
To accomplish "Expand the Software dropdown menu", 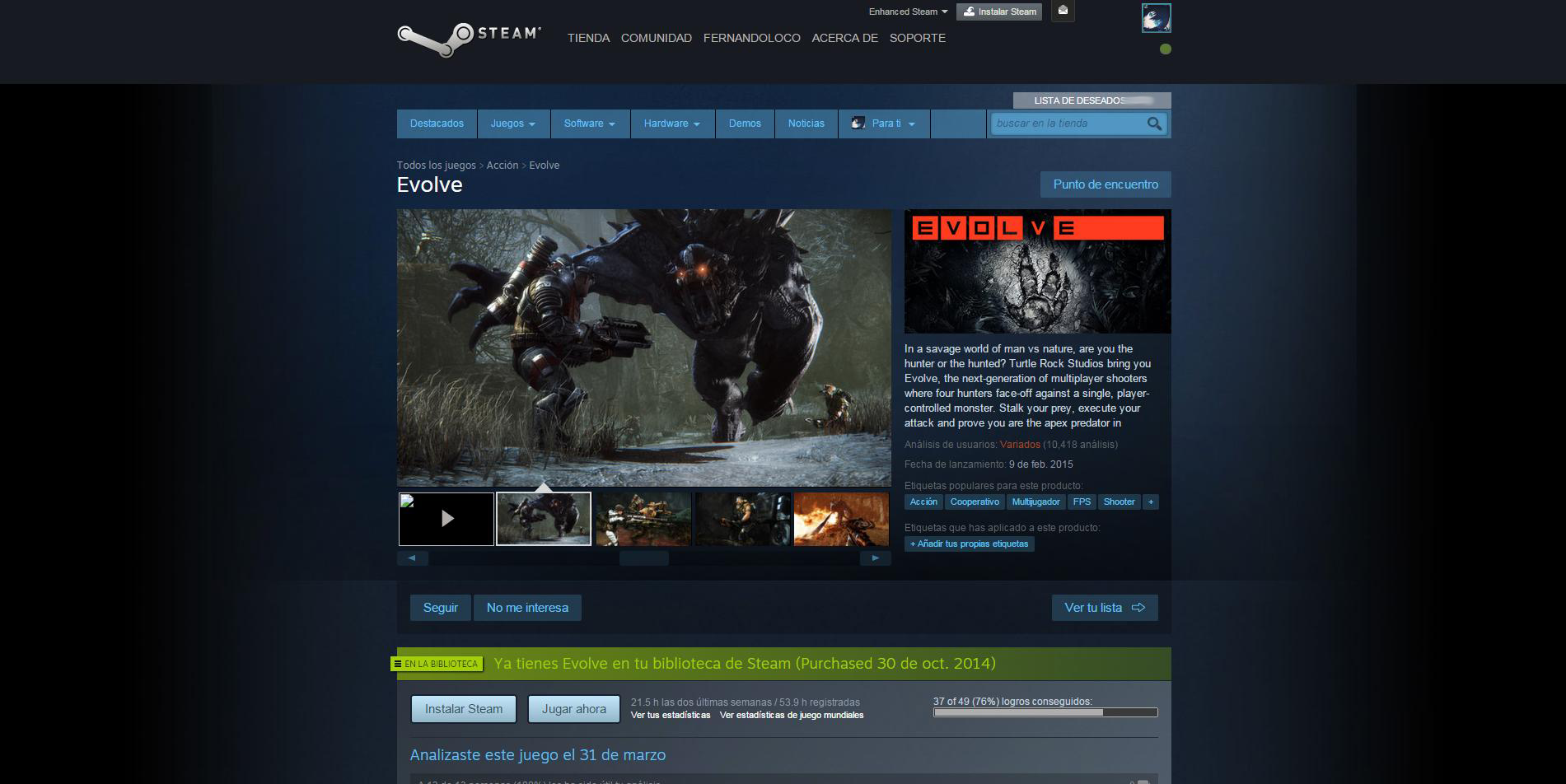I will tap(590, 124).
